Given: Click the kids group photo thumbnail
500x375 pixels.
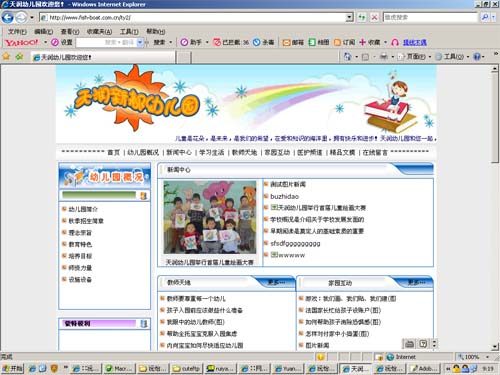Looking at the screenshot, I should tap(210, 217).
